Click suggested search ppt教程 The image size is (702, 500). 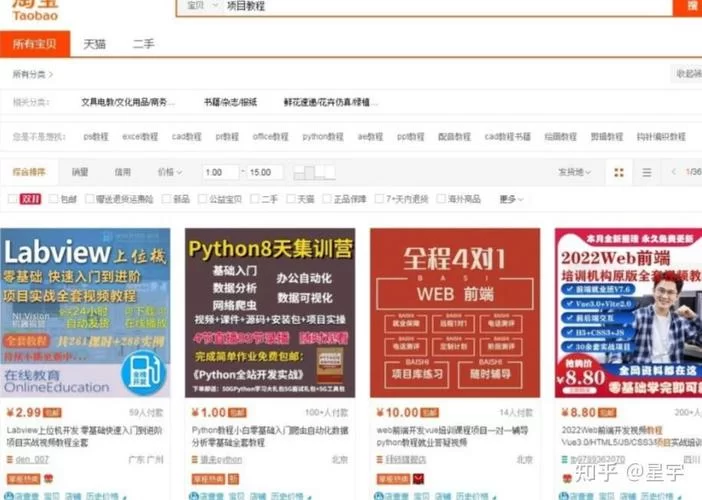point(411,137)
